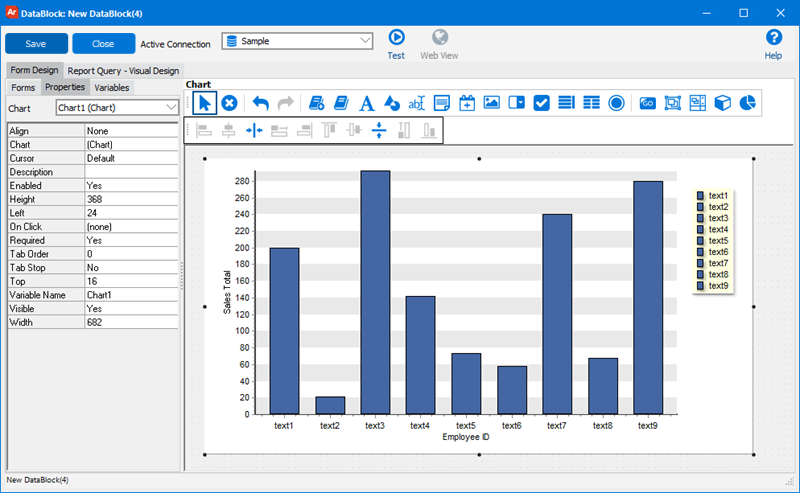Expand the Chart1 (Chart) selector dropdown
Screen dimensions: 800x493
[x=171, y=107]
